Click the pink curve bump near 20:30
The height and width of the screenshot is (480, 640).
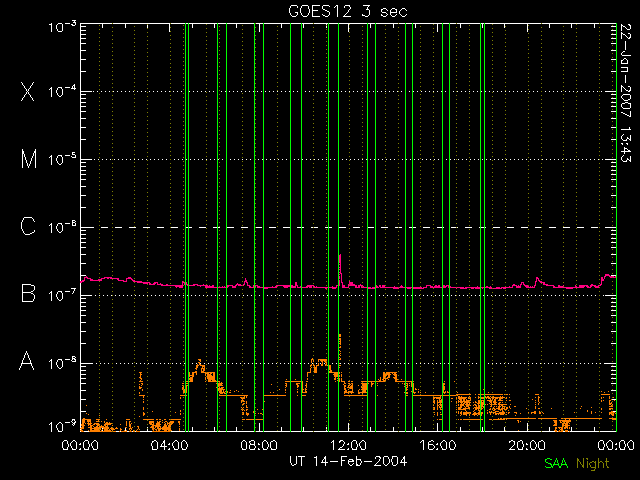click(537, 281)
